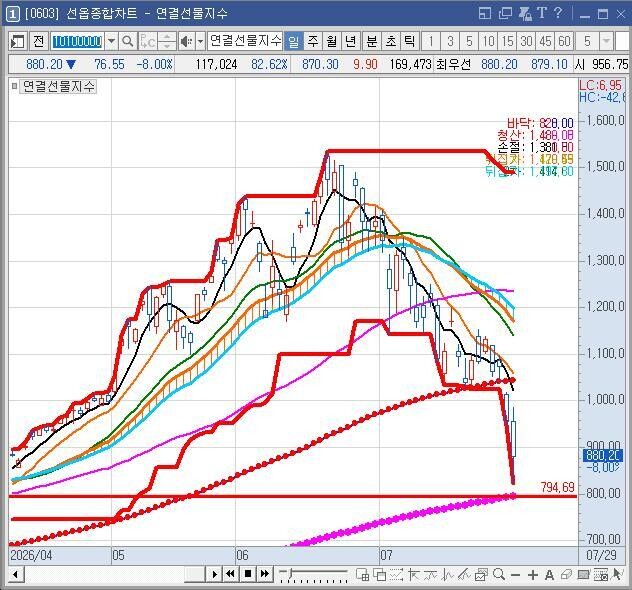Click the A text tool icon
Viewport: 632px width, 590px height.
click(549, 575)
